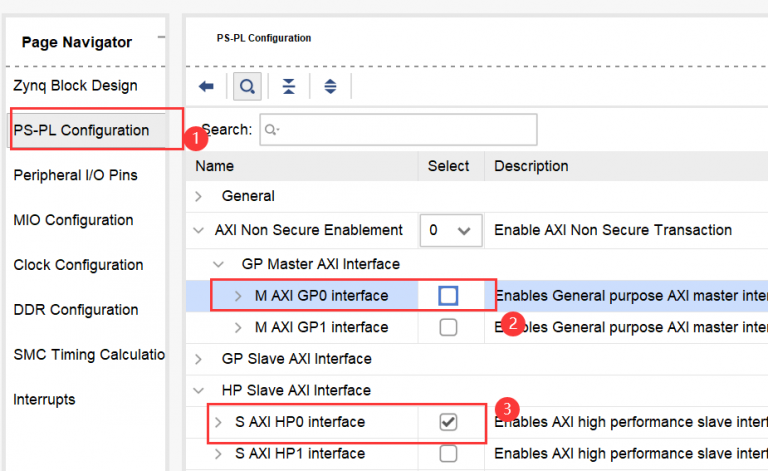
Task: Check the M AXI GP1 interface checkbox
Action: 448,327
